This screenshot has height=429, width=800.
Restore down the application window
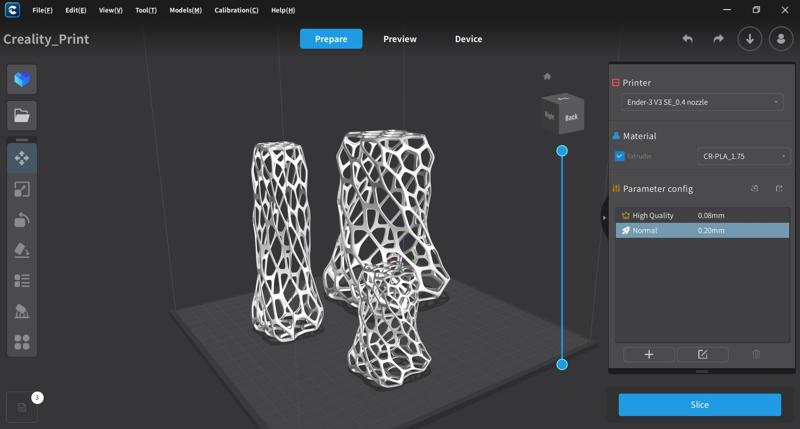[756, 10]
